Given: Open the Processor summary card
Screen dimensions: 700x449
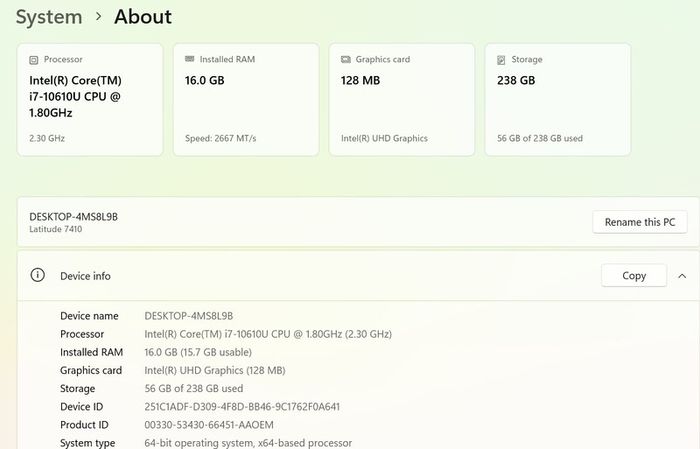Looking at the screenshot, I should pyautogui.click(x=90, y=100).
